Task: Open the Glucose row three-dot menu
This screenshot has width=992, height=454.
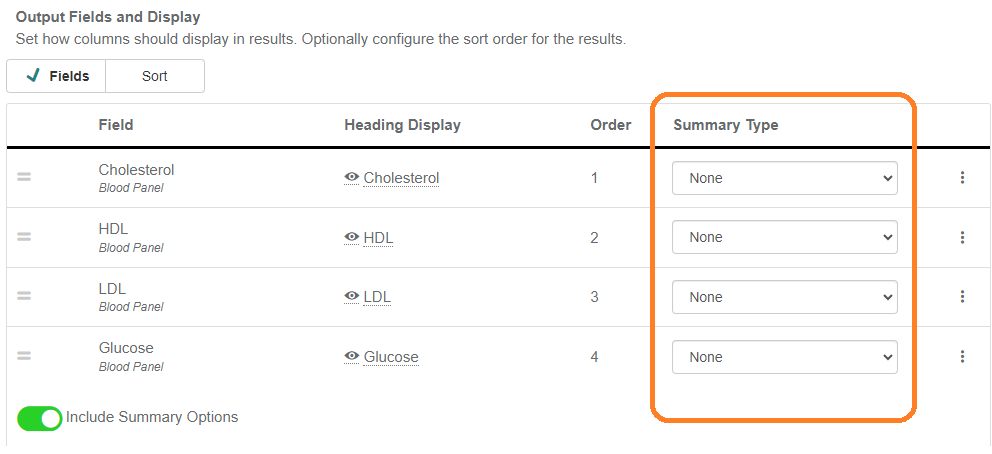Action: coord(962,357)
